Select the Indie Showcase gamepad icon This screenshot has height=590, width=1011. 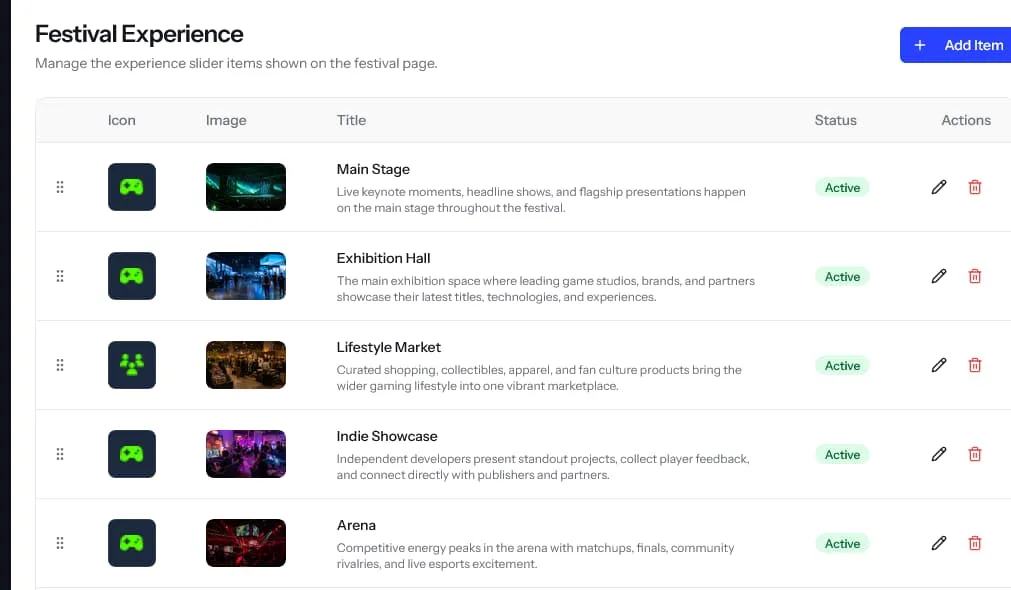pos(132,454)
